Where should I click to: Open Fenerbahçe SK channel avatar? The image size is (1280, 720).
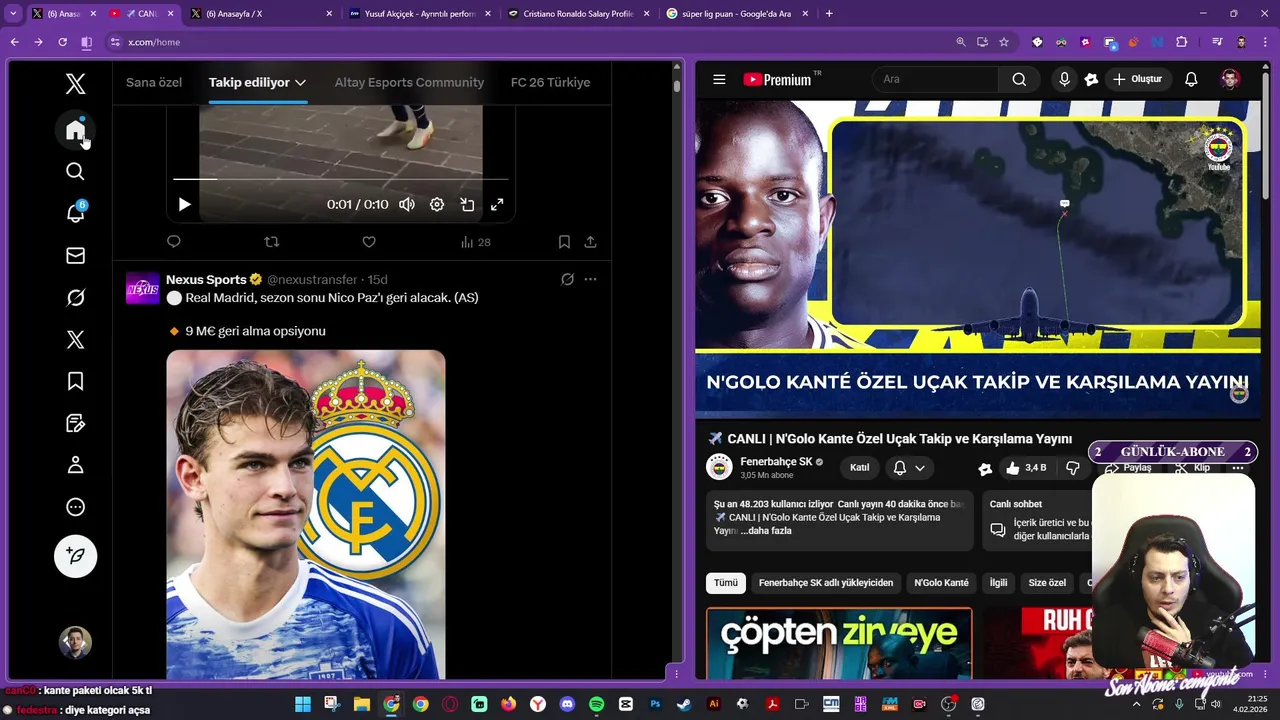point(719,467)
